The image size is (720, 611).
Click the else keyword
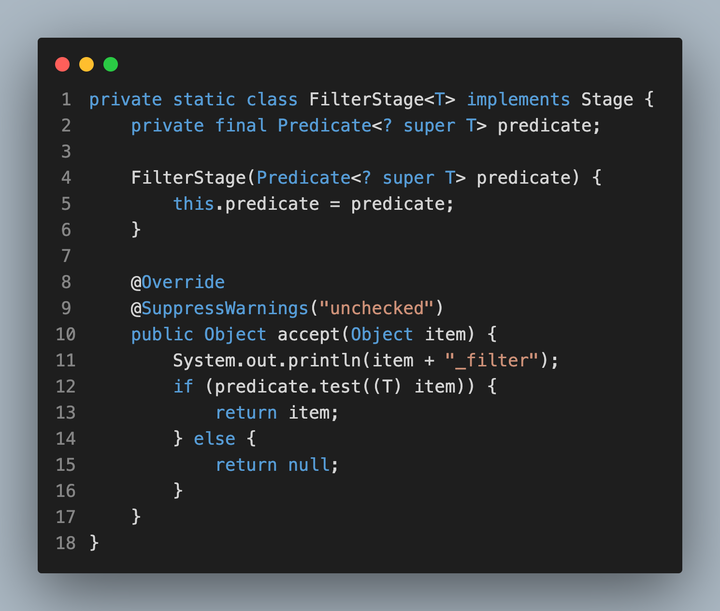pos(215,438)
